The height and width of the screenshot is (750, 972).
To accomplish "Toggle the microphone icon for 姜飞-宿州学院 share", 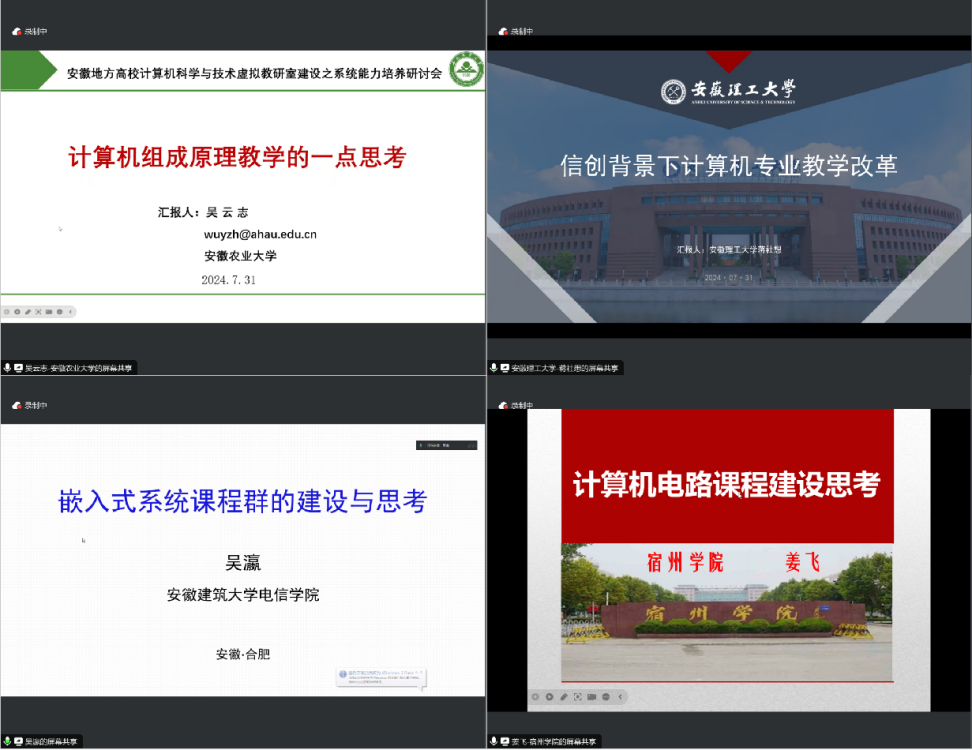I will 493,741.
